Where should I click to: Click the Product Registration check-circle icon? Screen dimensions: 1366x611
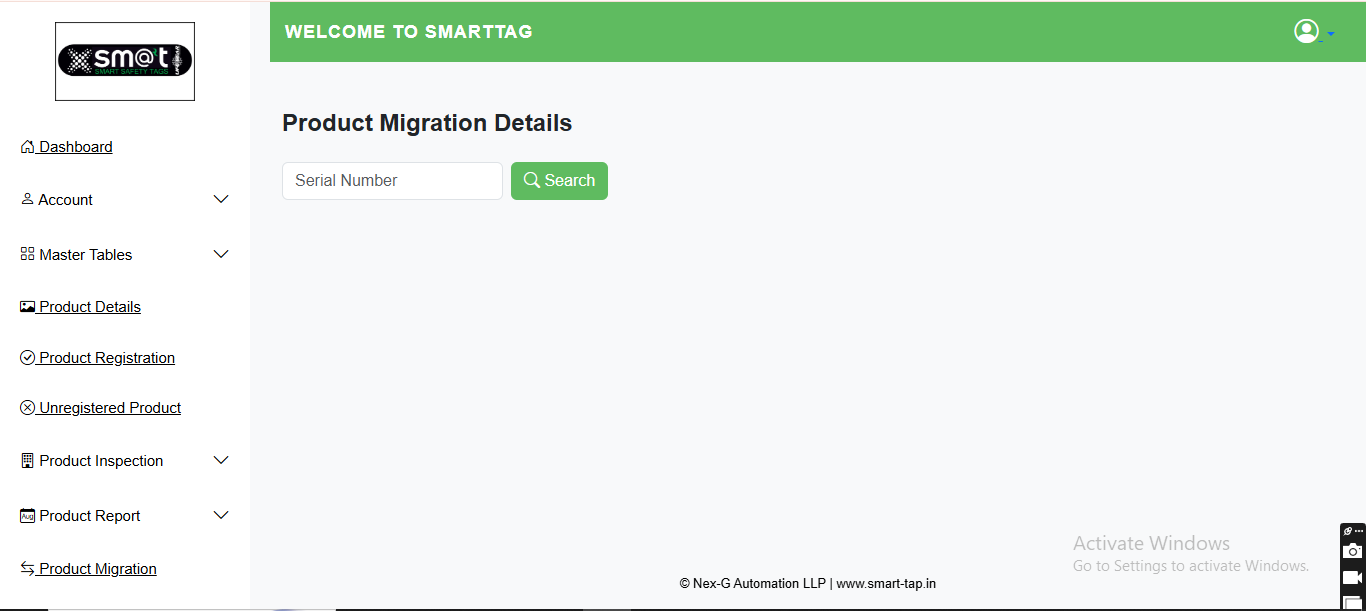pos(27,358)
